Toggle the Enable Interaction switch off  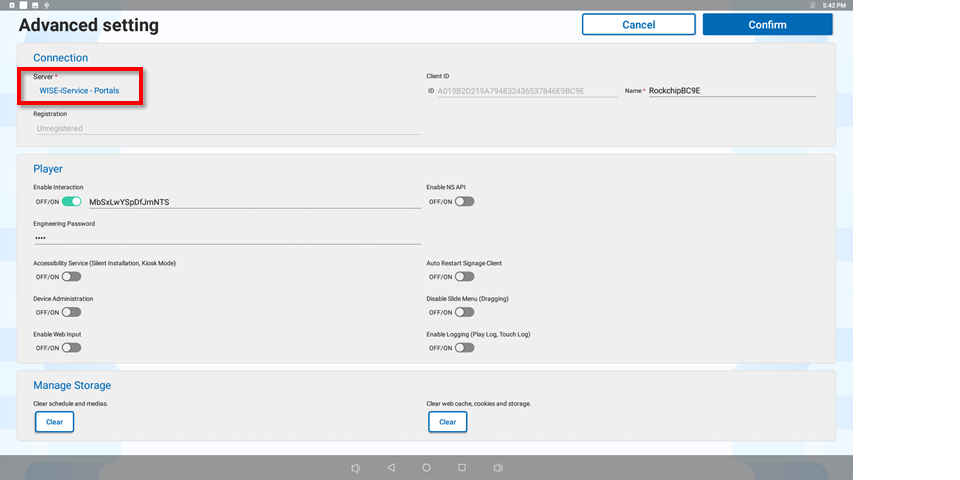pyautogui.click(x=71, y=201)
